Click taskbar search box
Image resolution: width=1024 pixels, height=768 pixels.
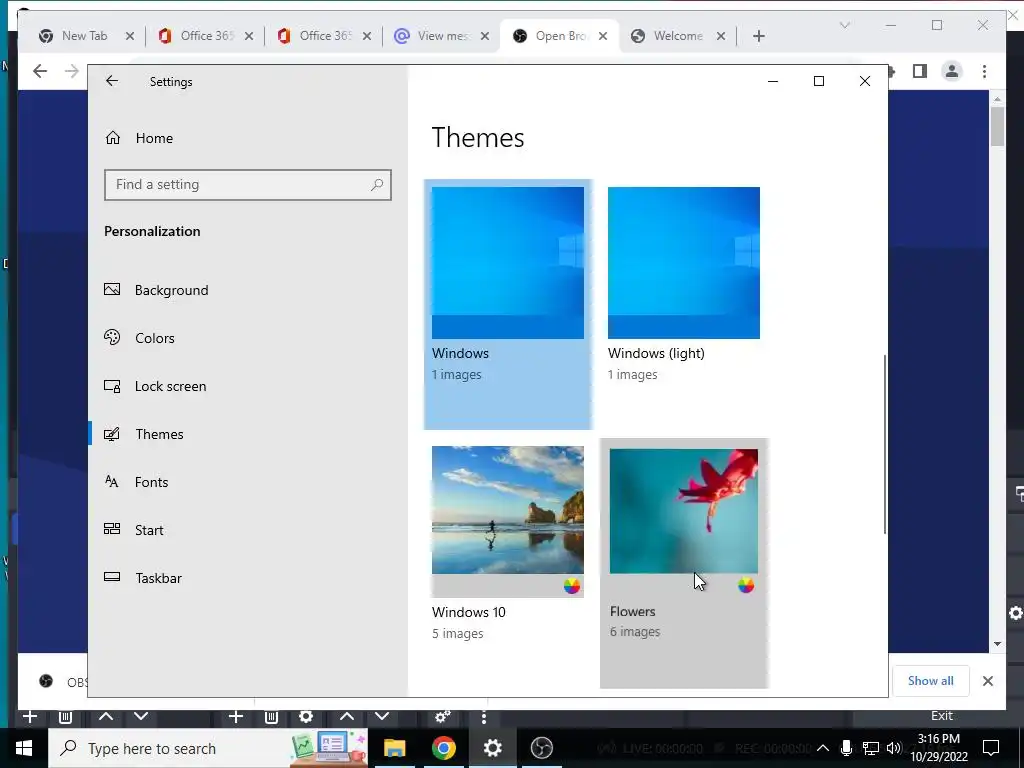(208, 748)
